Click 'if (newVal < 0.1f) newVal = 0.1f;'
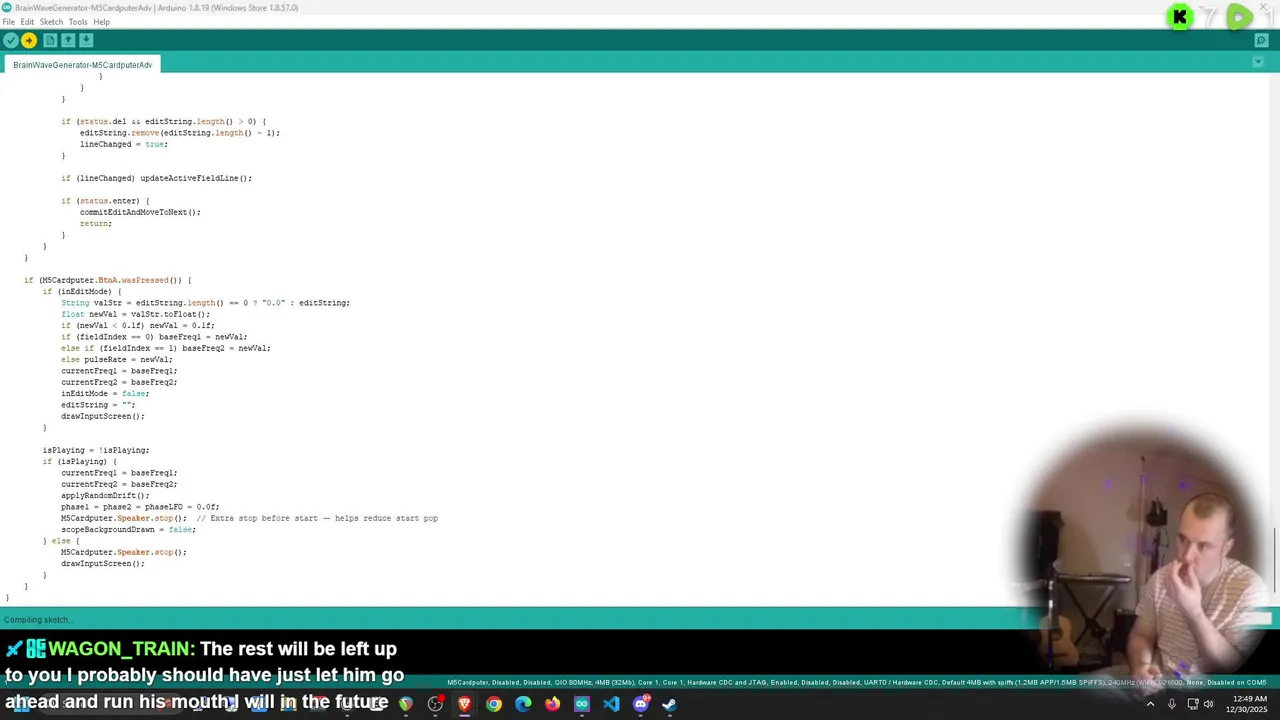Viewport: 1280px width, 720px height. point(138,325)
